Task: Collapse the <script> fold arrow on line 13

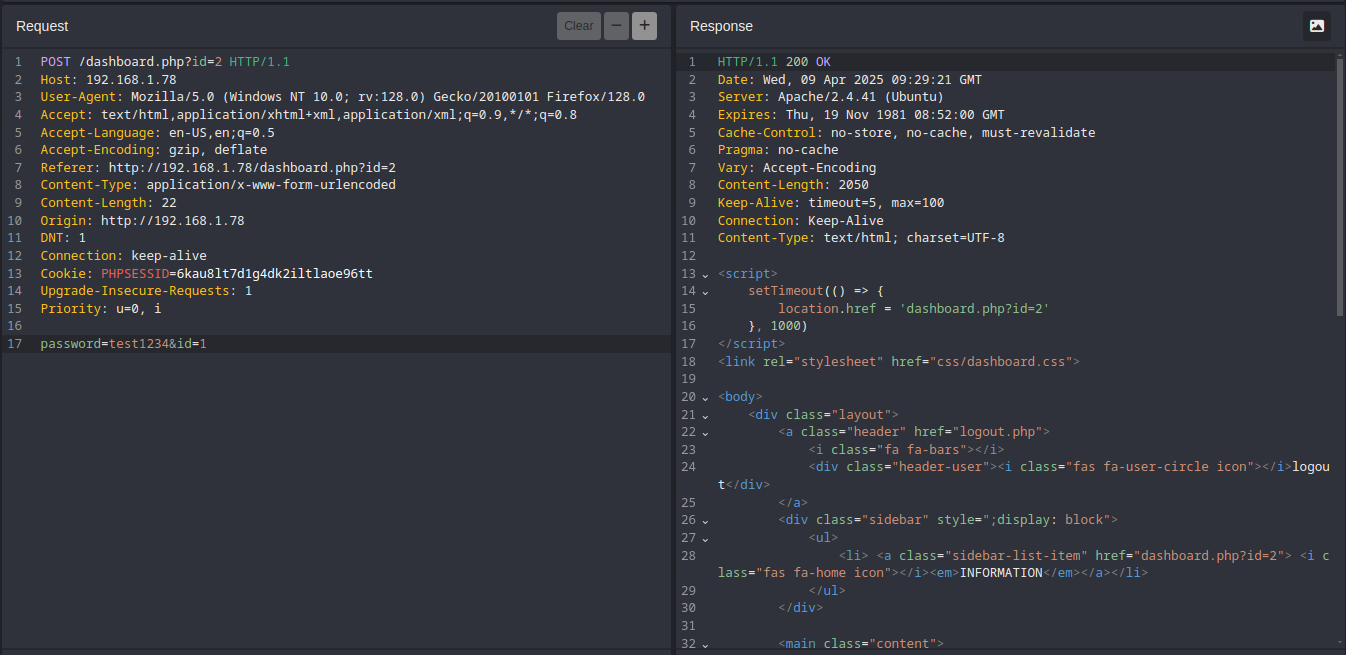Action: [705, 274]
